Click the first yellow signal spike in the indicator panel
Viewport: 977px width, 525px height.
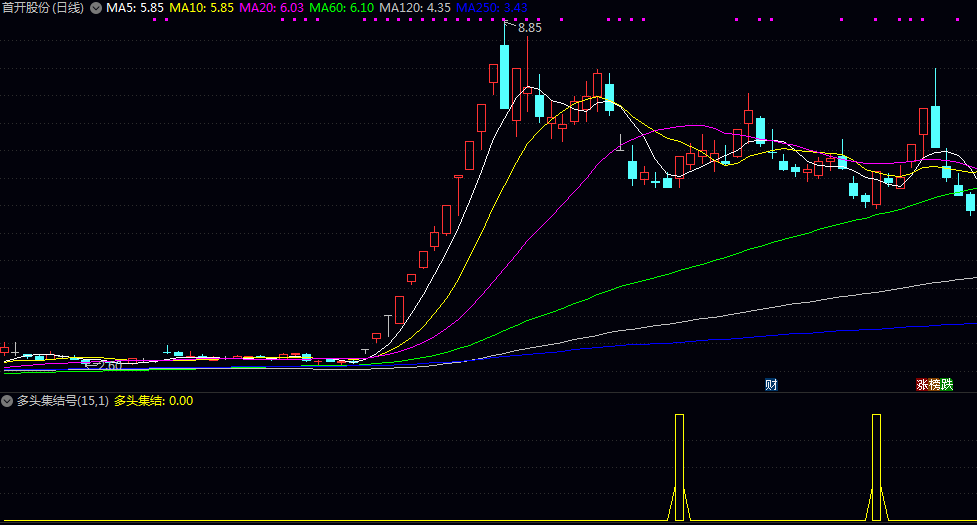pyautogui.click(x=680, y=466)
